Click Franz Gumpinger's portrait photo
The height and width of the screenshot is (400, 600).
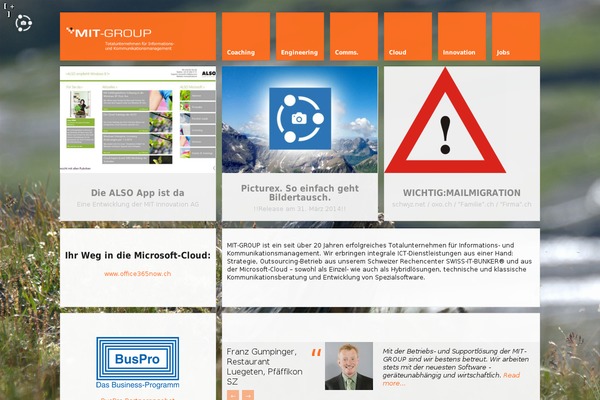[349, 366]
